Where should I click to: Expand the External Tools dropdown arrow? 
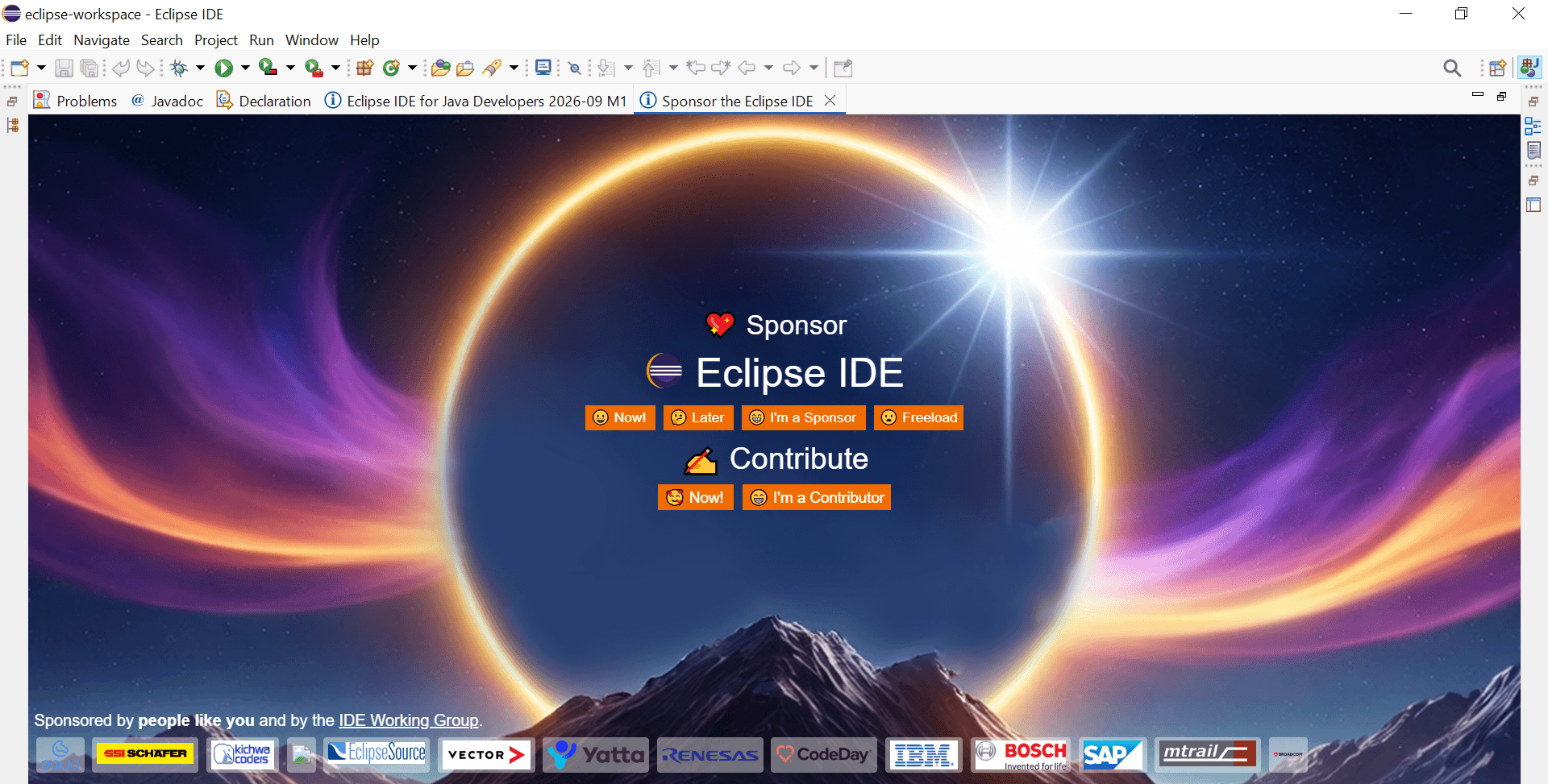335,68
